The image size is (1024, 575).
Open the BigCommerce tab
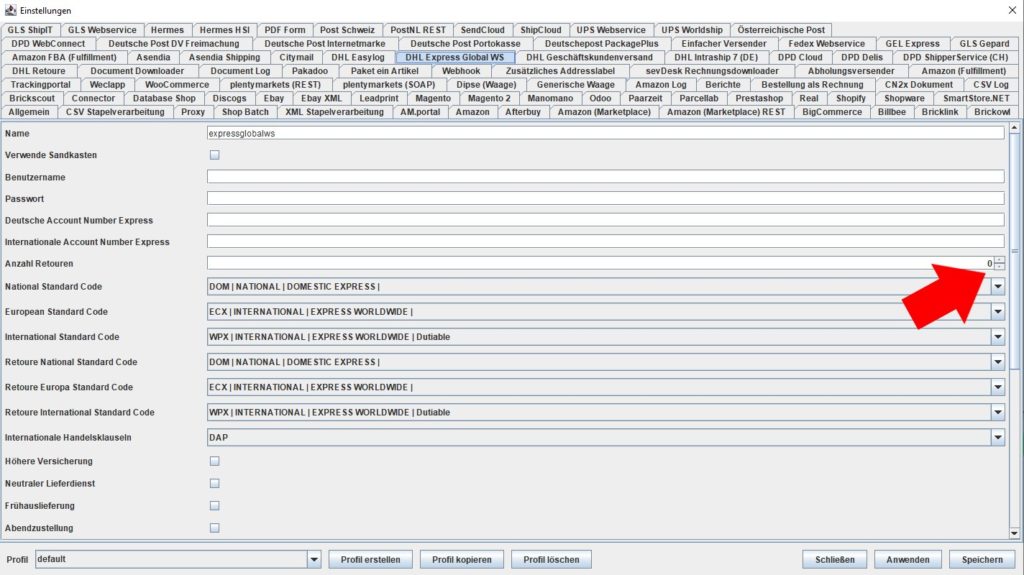click(832, 112)
